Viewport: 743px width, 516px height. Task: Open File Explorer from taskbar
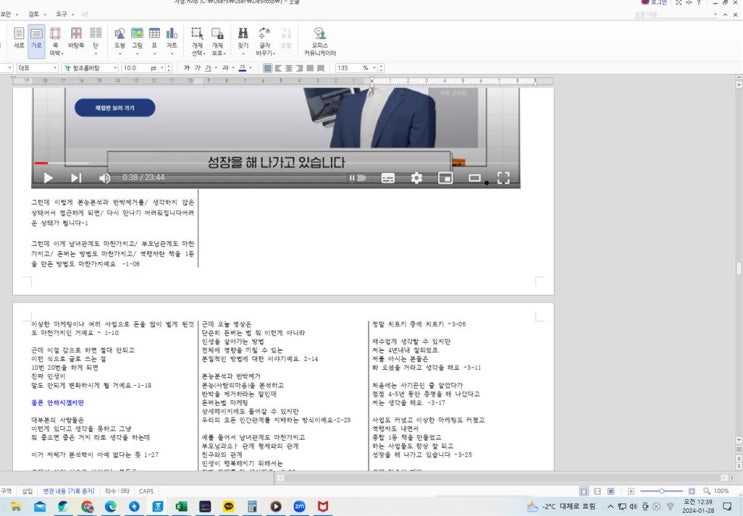[x=16, y=507]
